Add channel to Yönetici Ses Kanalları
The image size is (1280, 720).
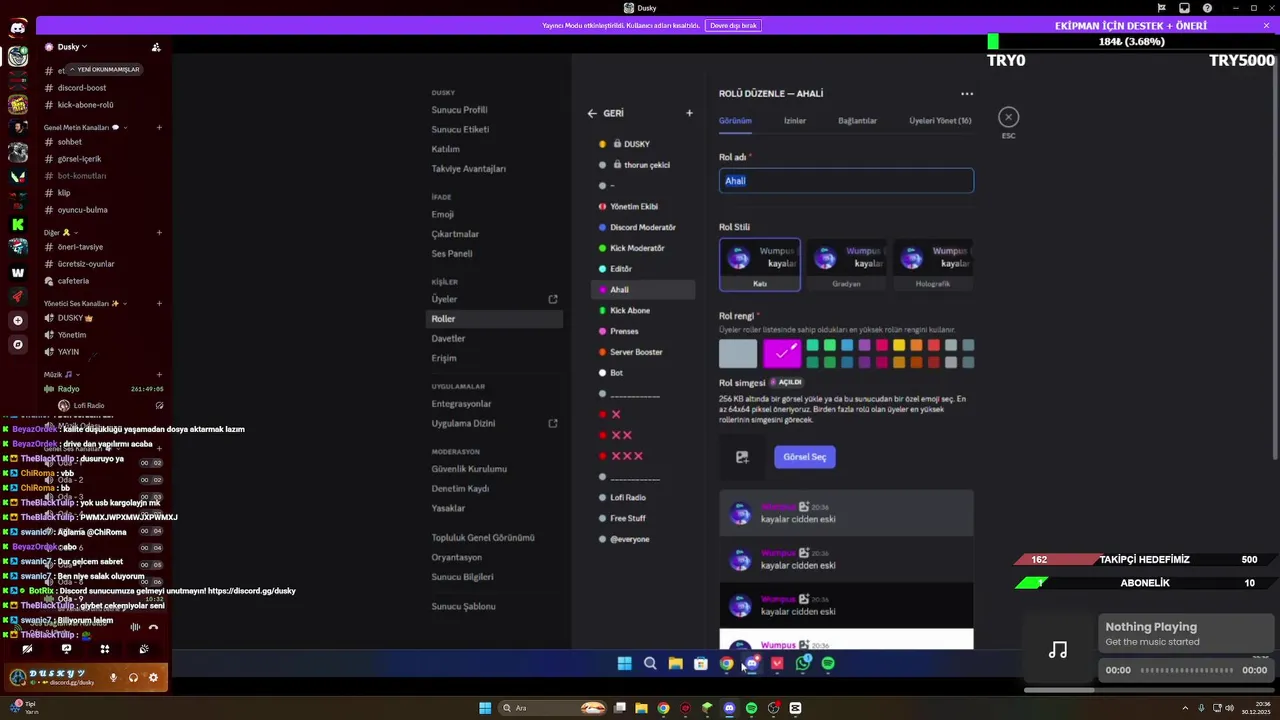(159, 303)
